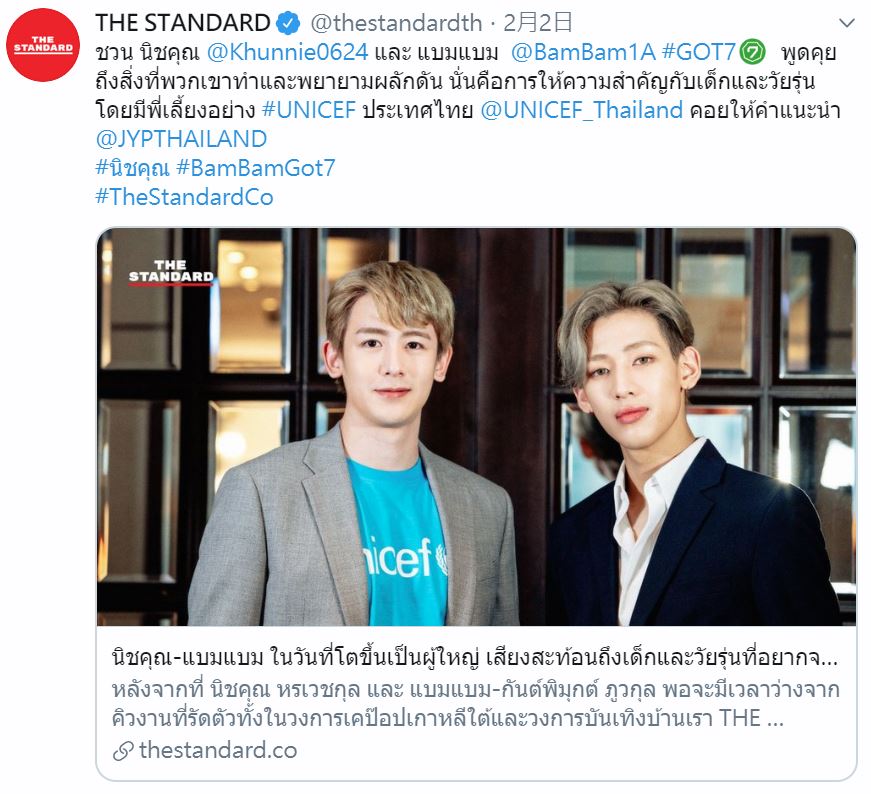Click the #TheStandardCo hashtag
This screenshot has height=794, width=871.
coord(184,197)
